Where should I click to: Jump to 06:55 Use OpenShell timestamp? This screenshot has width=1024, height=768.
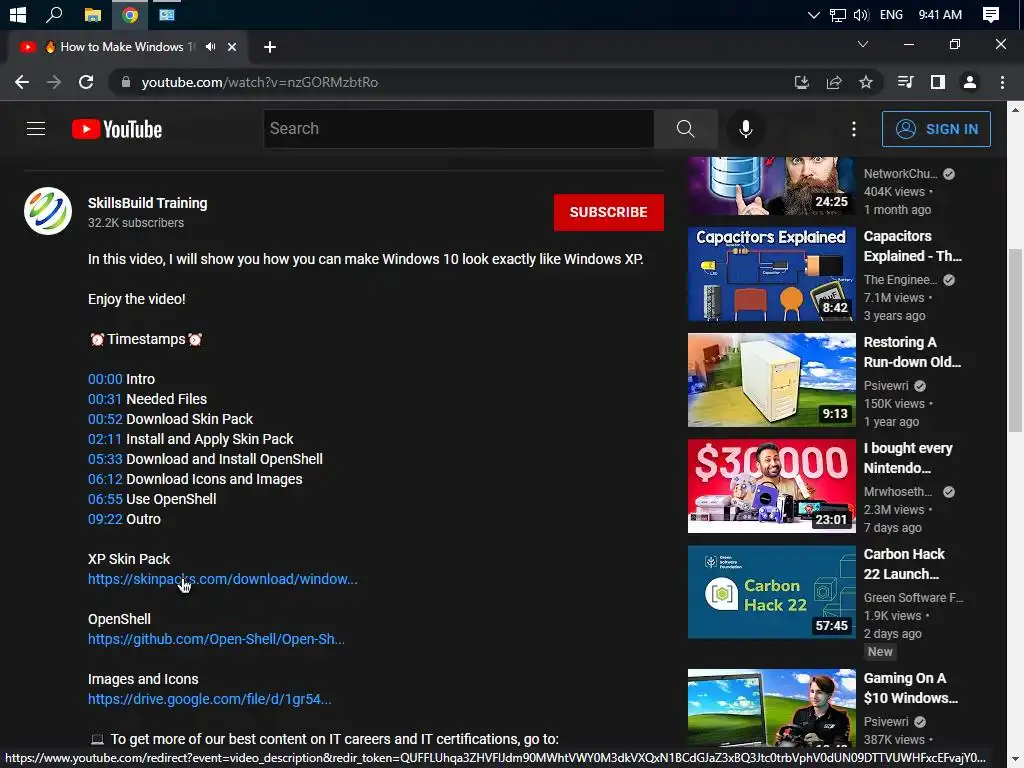coord(105,499)
